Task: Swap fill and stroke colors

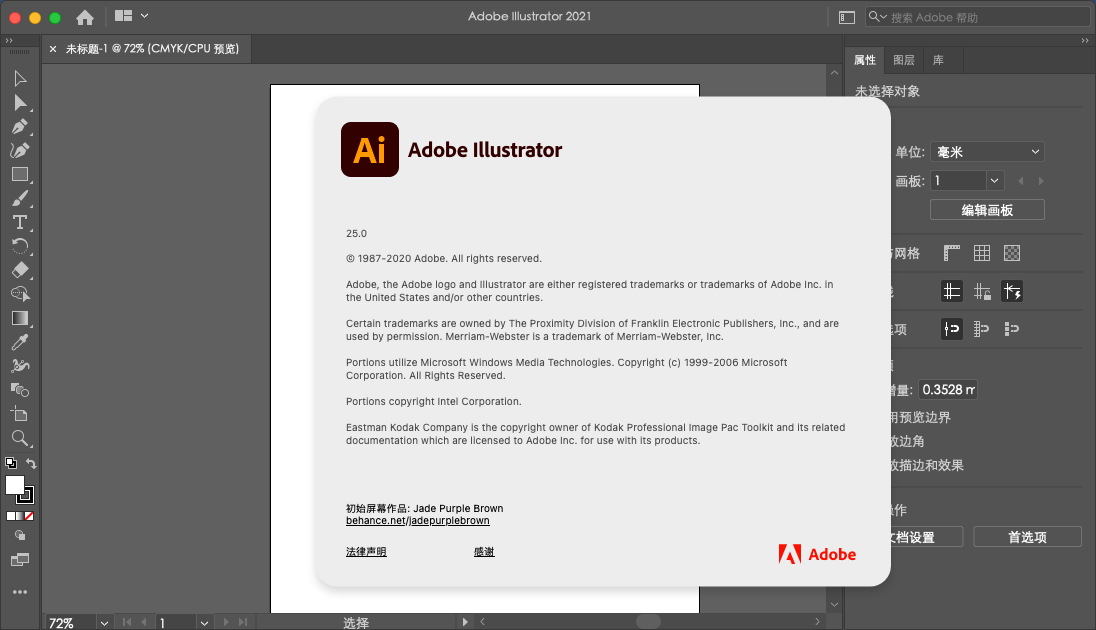Action: (x=31, y=463)
